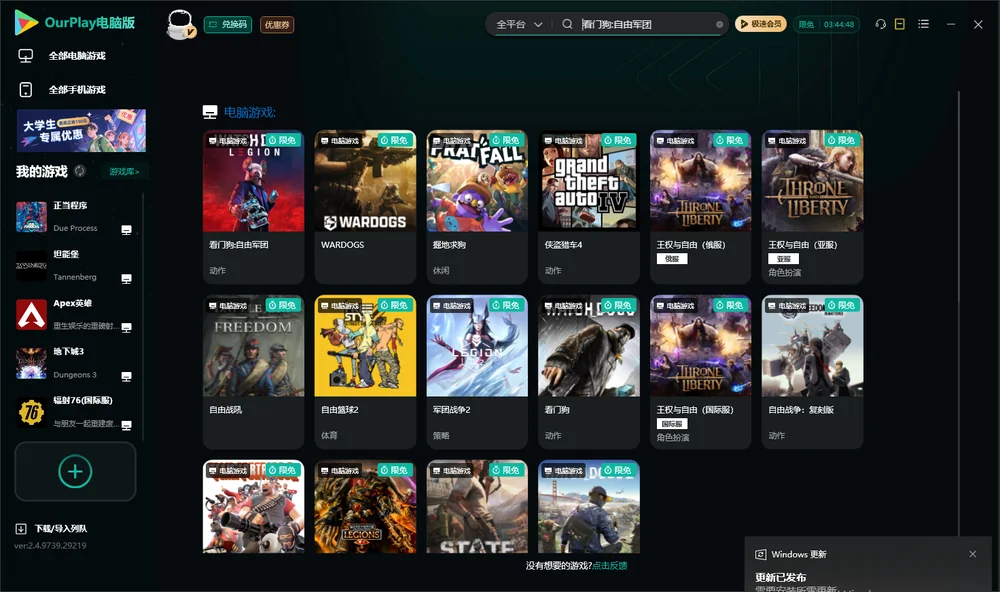The image size is (1000, 592).
Task: Click the PC icon beside Tannenberg
Action: pyautogui.click(x=126, y=279)
